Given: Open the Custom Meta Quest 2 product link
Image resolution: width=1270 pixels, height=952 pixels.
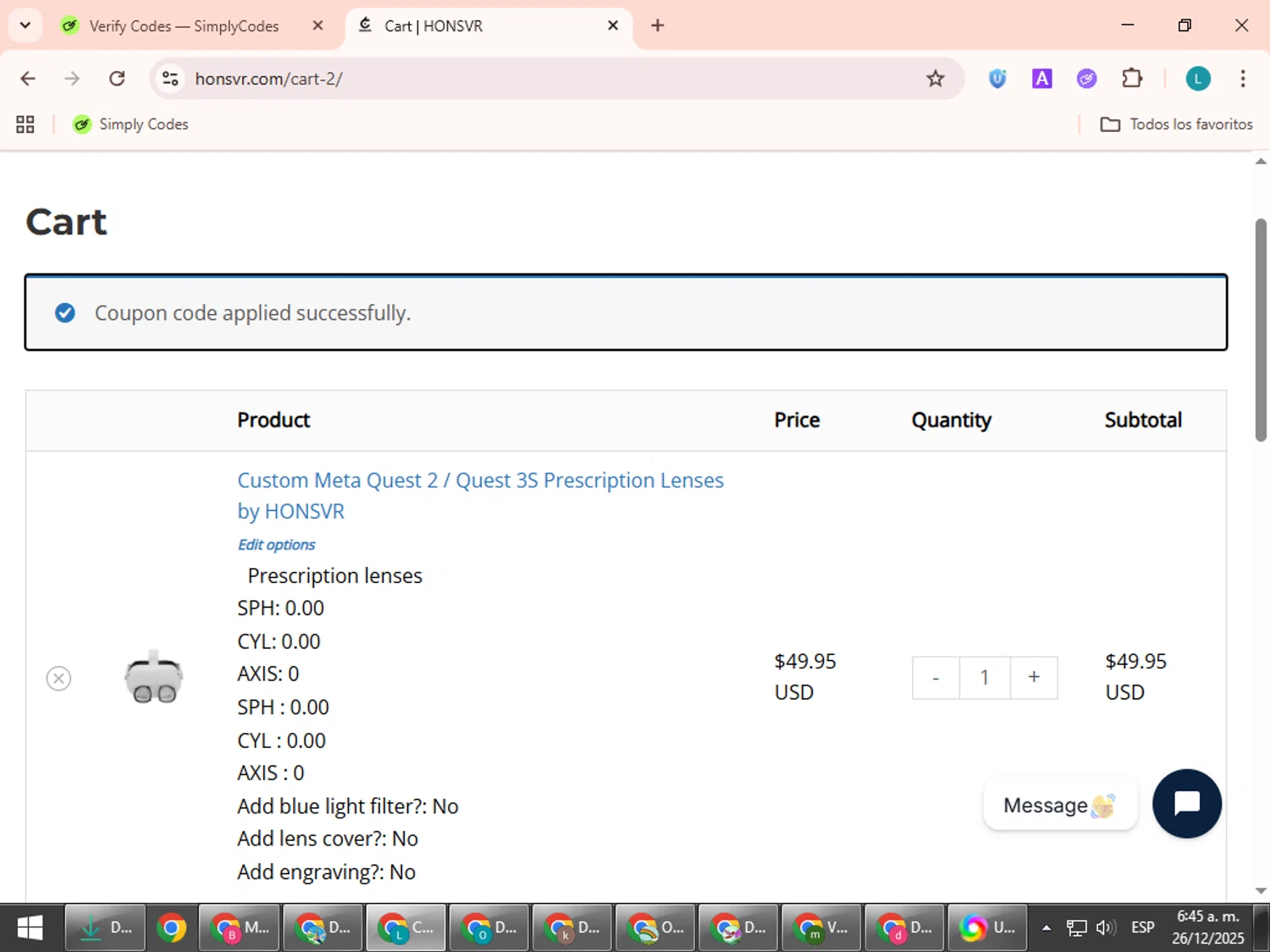Looking at the screenshot, I should (x=480, y=496).
